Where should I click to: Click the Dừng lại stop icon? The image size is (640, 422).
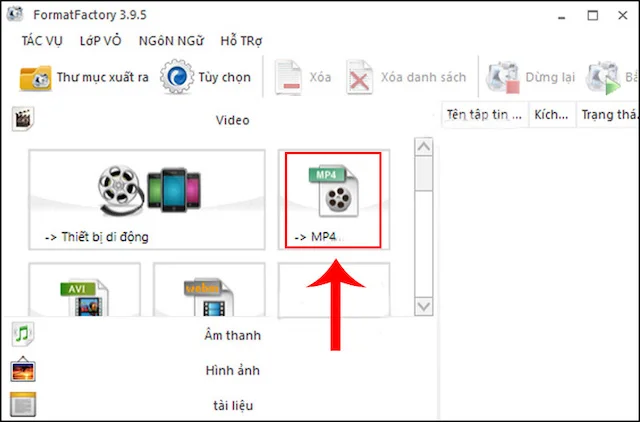(x=502, y=78)
